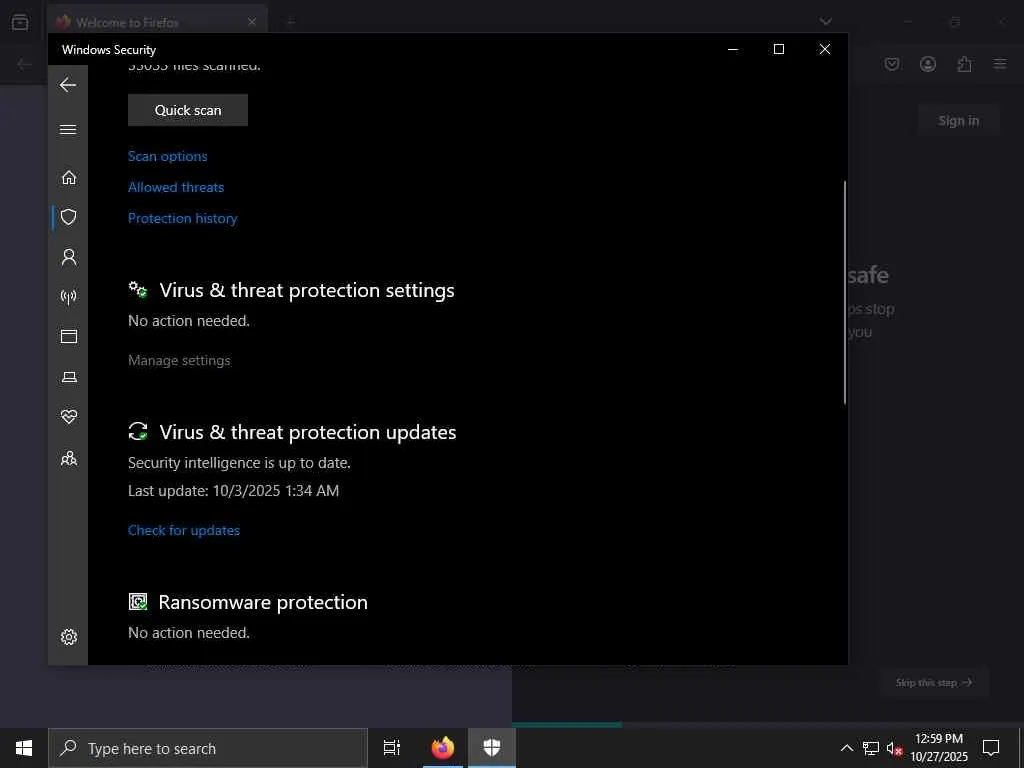Open the taskbar clock and date
Viewport: 1024px width, 768px height.
click(939, 748)
